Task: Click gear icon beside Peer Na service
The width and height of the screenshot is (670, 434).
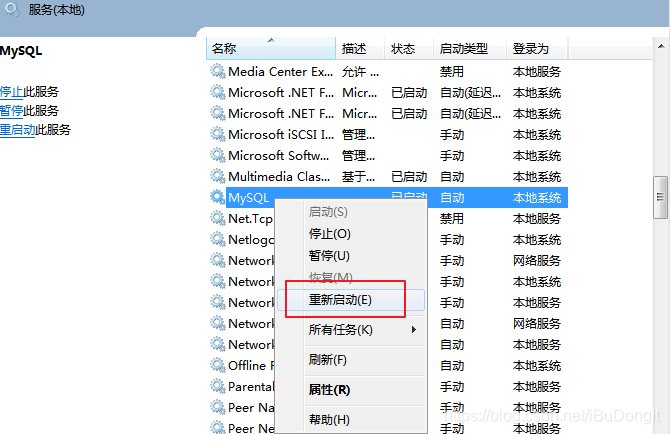Action: pyautogui.click(x=217, y=407)
